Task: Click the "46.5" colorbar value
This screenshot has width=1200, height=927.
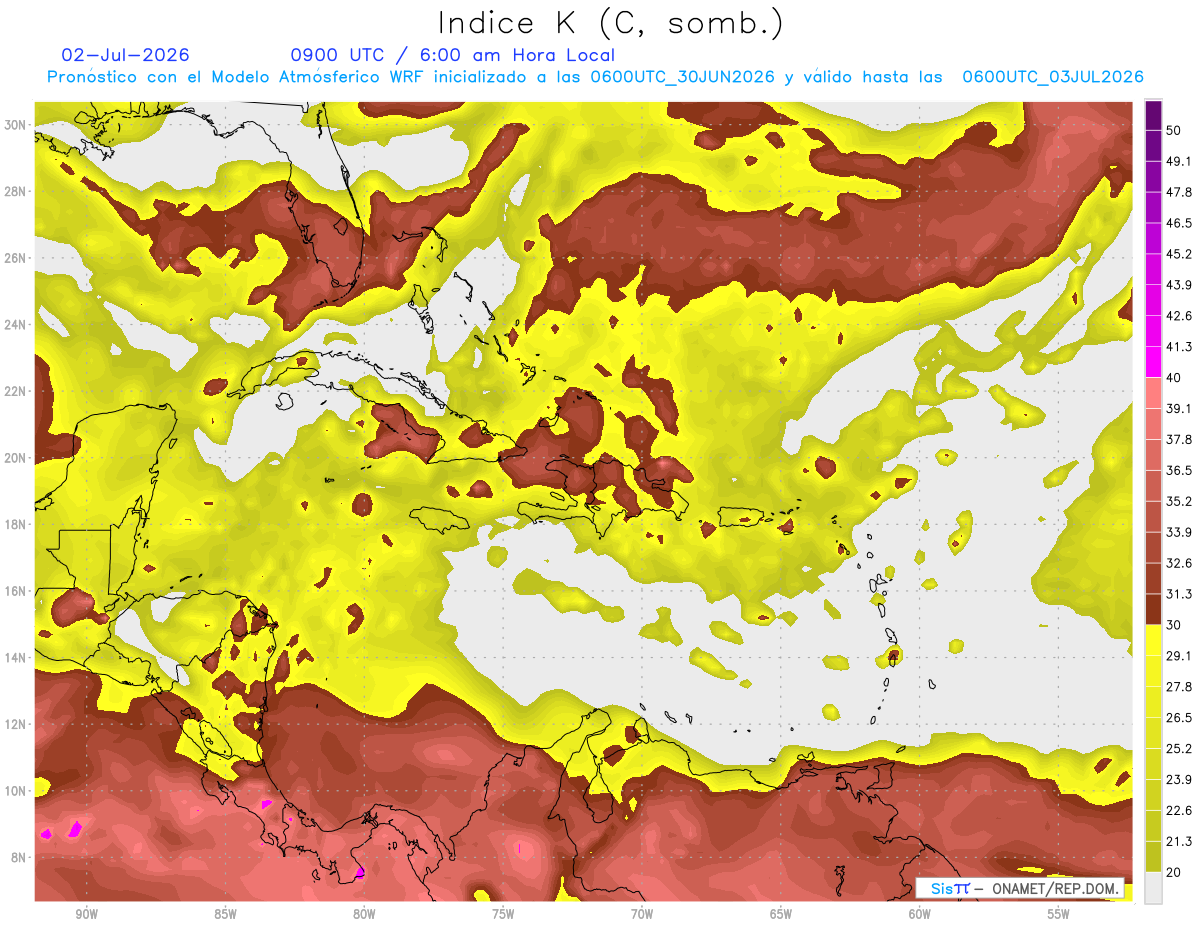Action: click(x=1178, y=223)
